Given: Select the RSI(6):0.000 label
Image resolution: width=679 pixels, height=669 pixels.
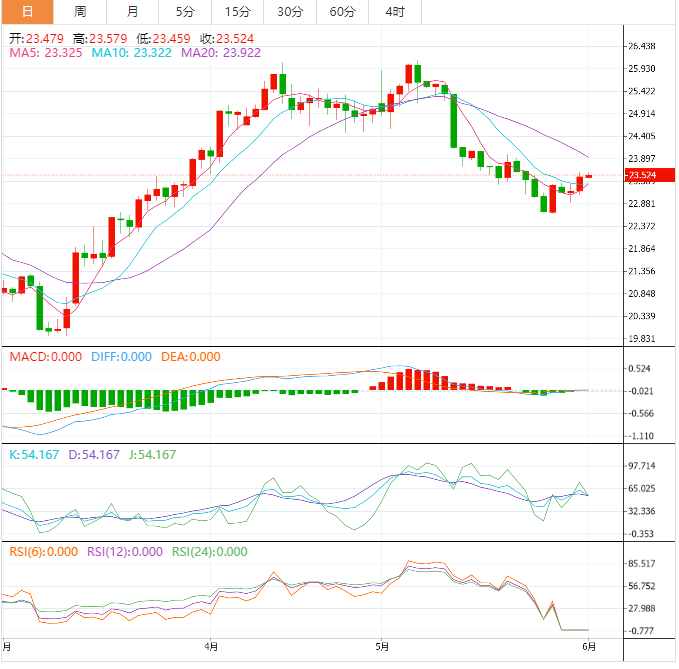Looking at the screenshot, I should 43,551.
